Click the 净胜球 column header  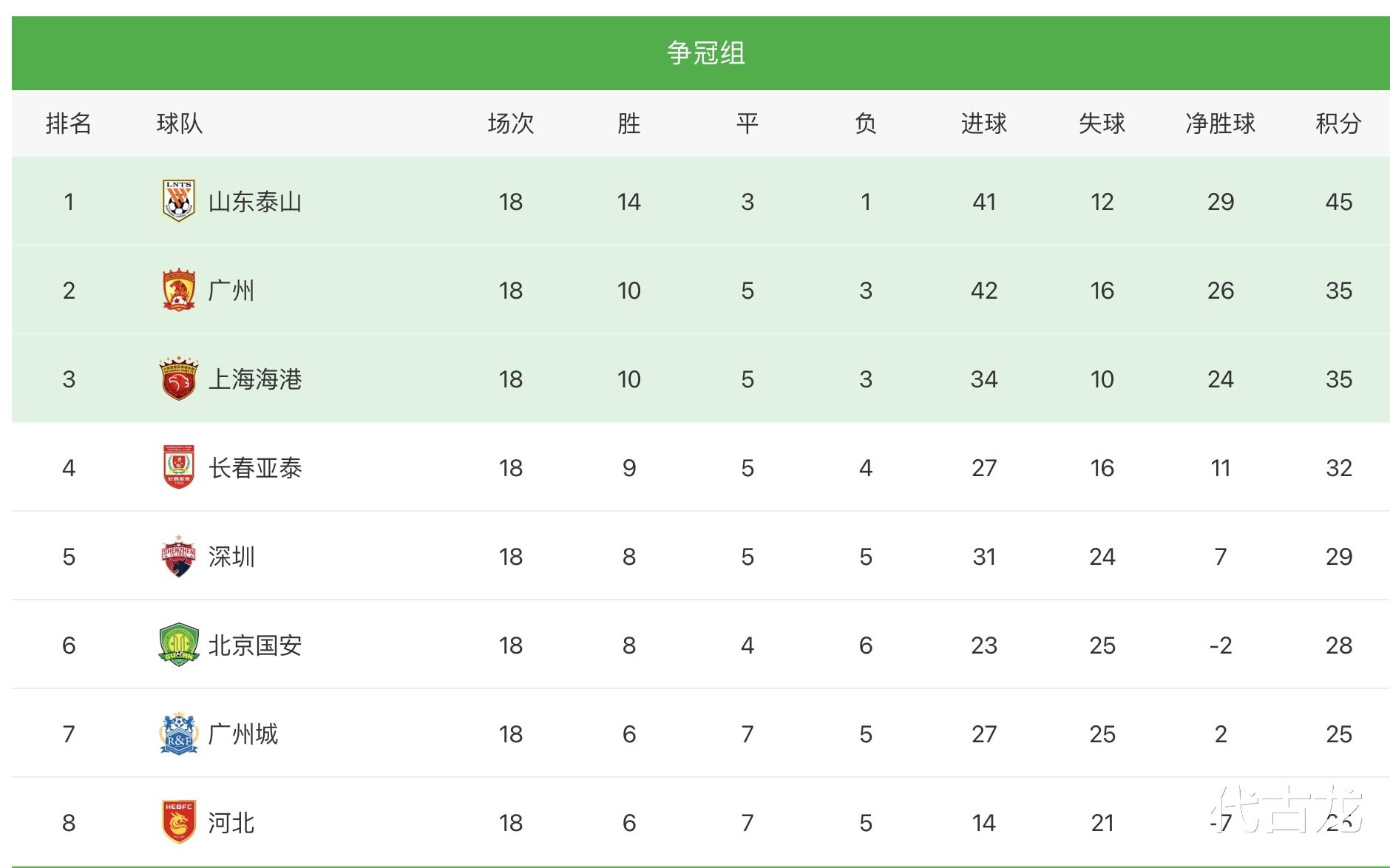(1220, 123)
